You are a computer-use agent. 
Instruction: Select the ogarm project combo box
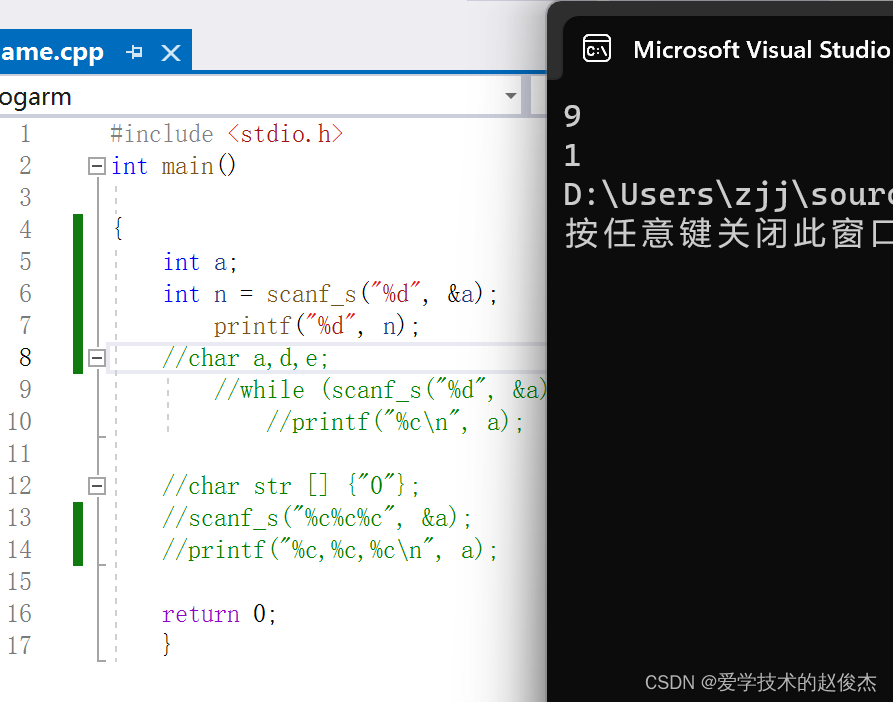pyautogui.click(x=260, y=96)
